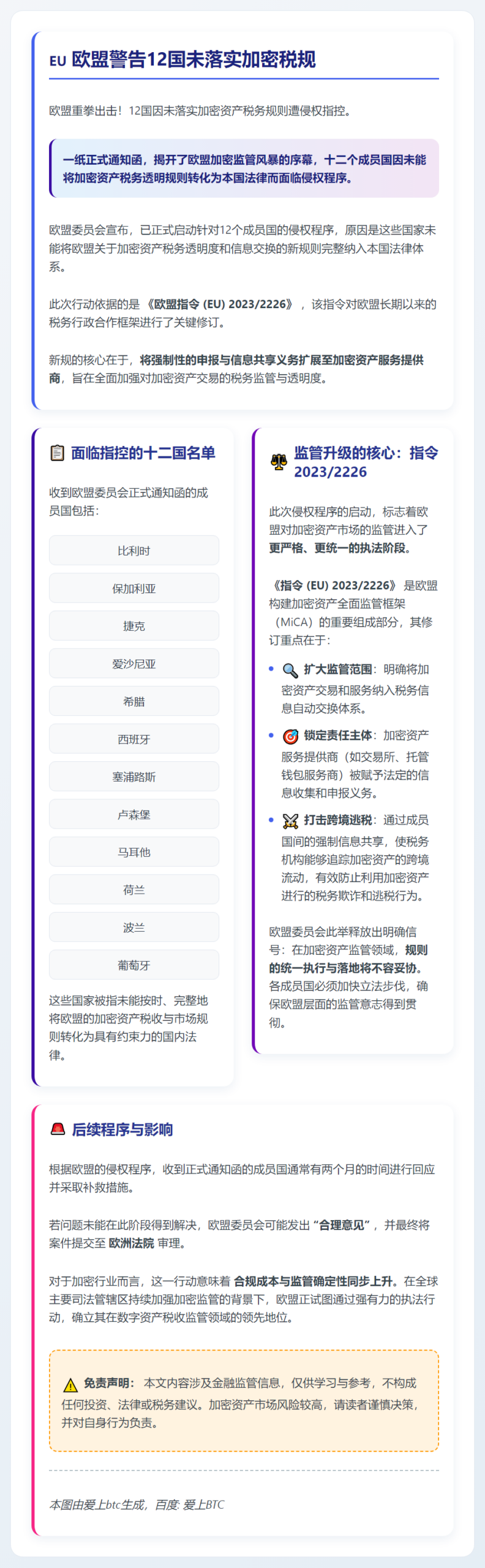Click the warning triangle icon in 免责声明
The image size is (485, 1568).
(x=70, y=1385)
